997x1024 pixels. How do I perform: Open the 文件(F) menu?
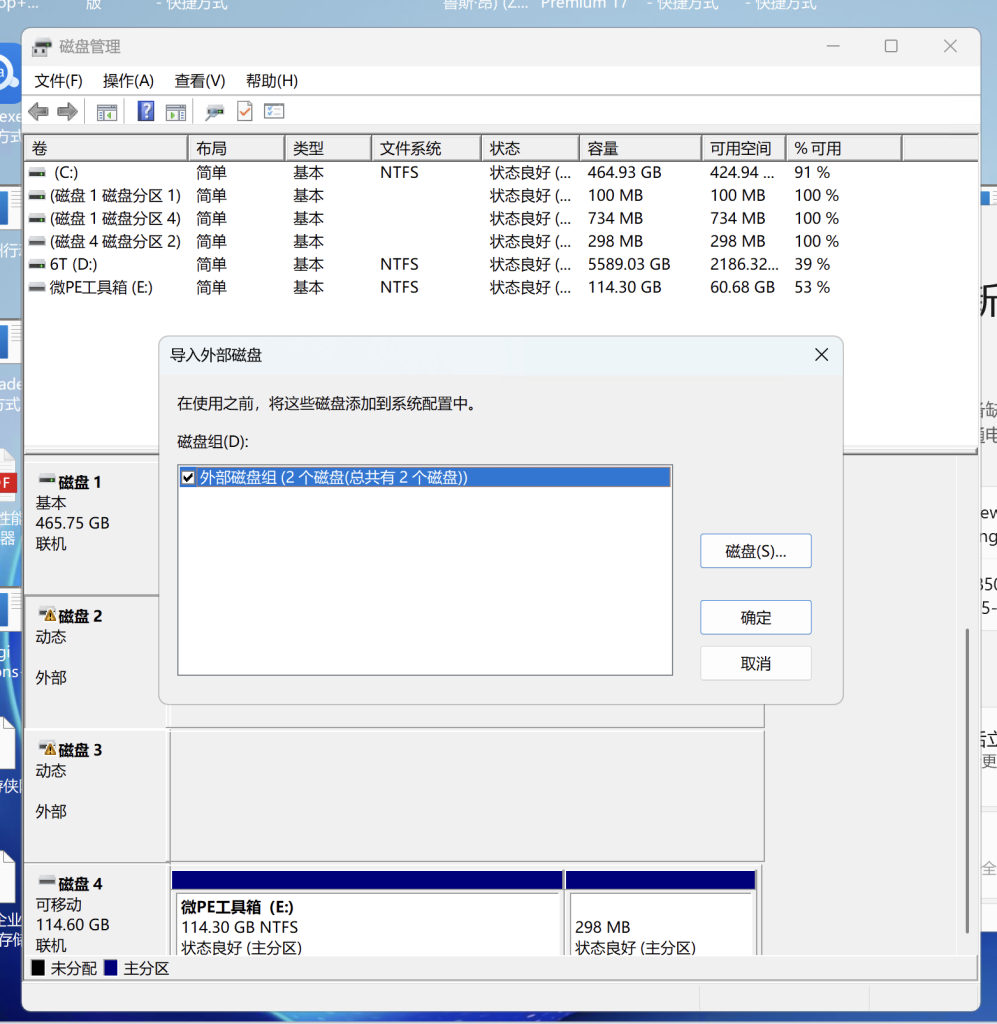tap(58, 81)
